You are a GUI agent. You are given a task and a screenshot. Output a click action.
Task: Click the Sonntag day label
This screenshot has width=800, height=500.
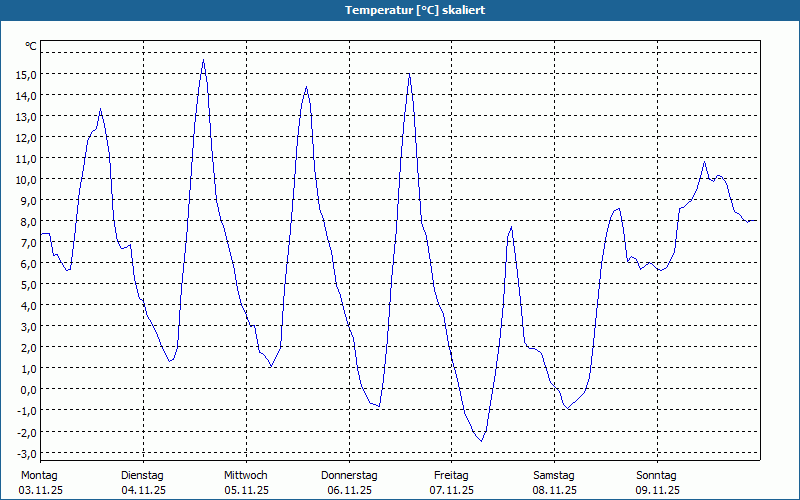click(656, 476)
